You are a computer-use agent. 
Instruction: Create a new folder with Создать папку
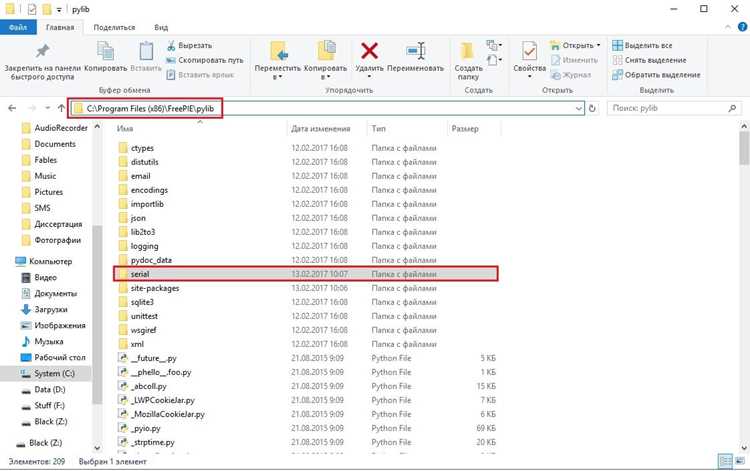468,61
